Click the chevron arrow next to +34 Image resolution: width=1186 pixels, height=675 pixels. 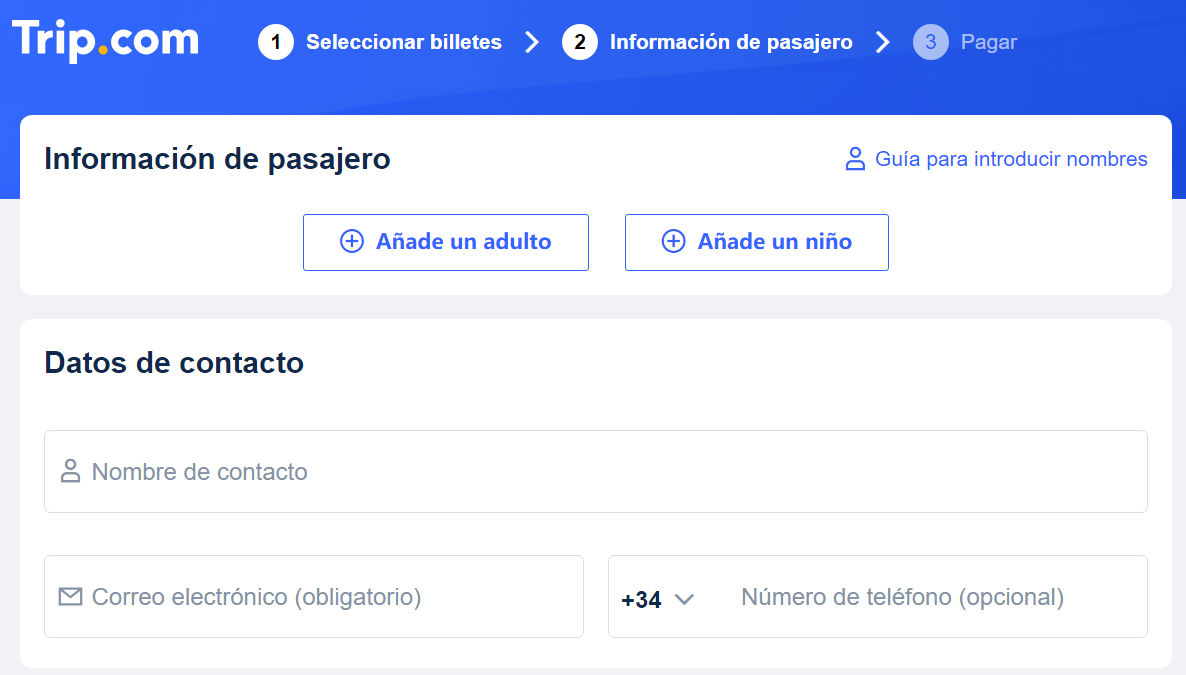pyautogui.click(x=684, y=599)
